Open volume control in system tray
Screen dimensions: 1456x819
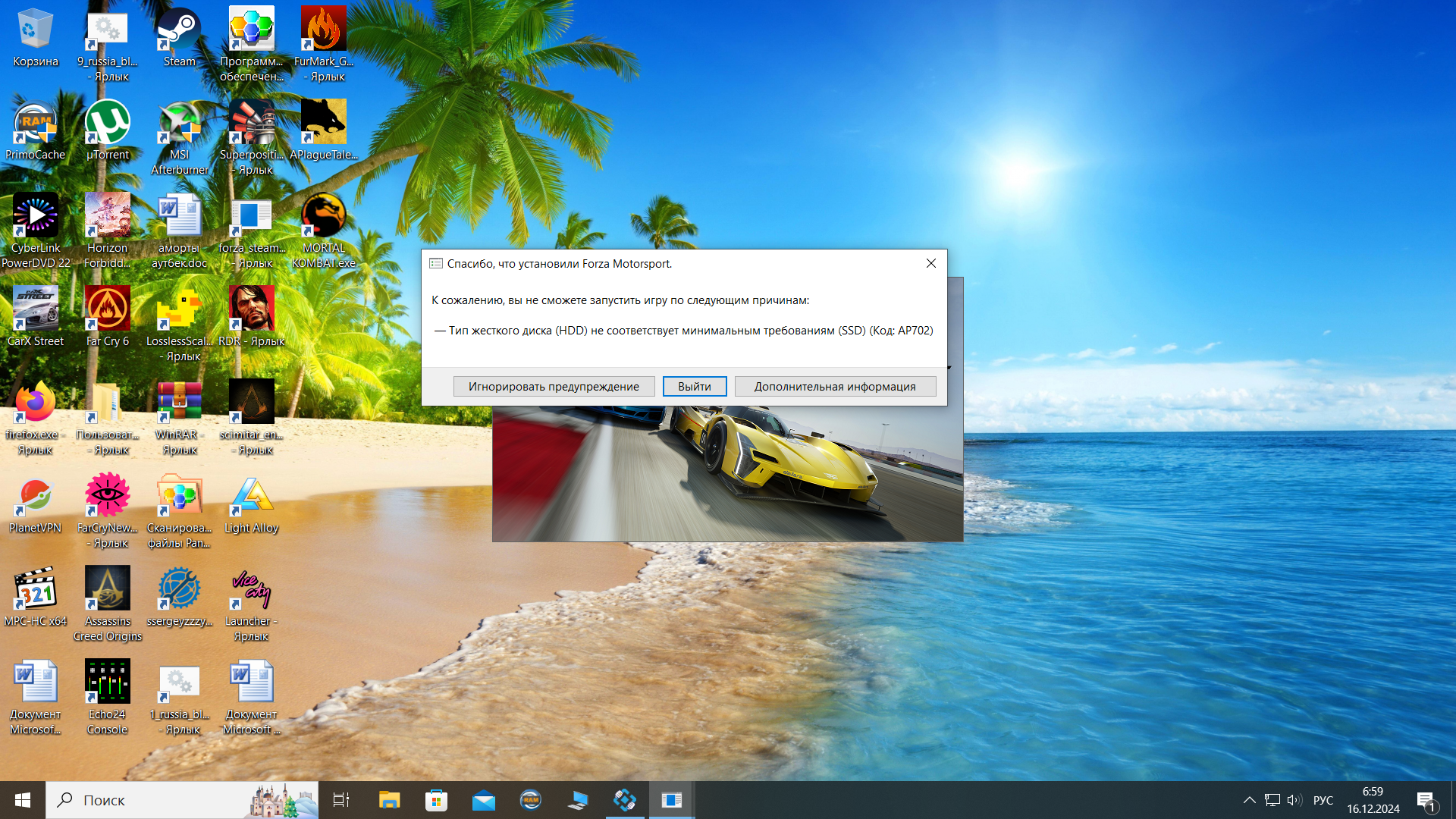click(1294, 800)
